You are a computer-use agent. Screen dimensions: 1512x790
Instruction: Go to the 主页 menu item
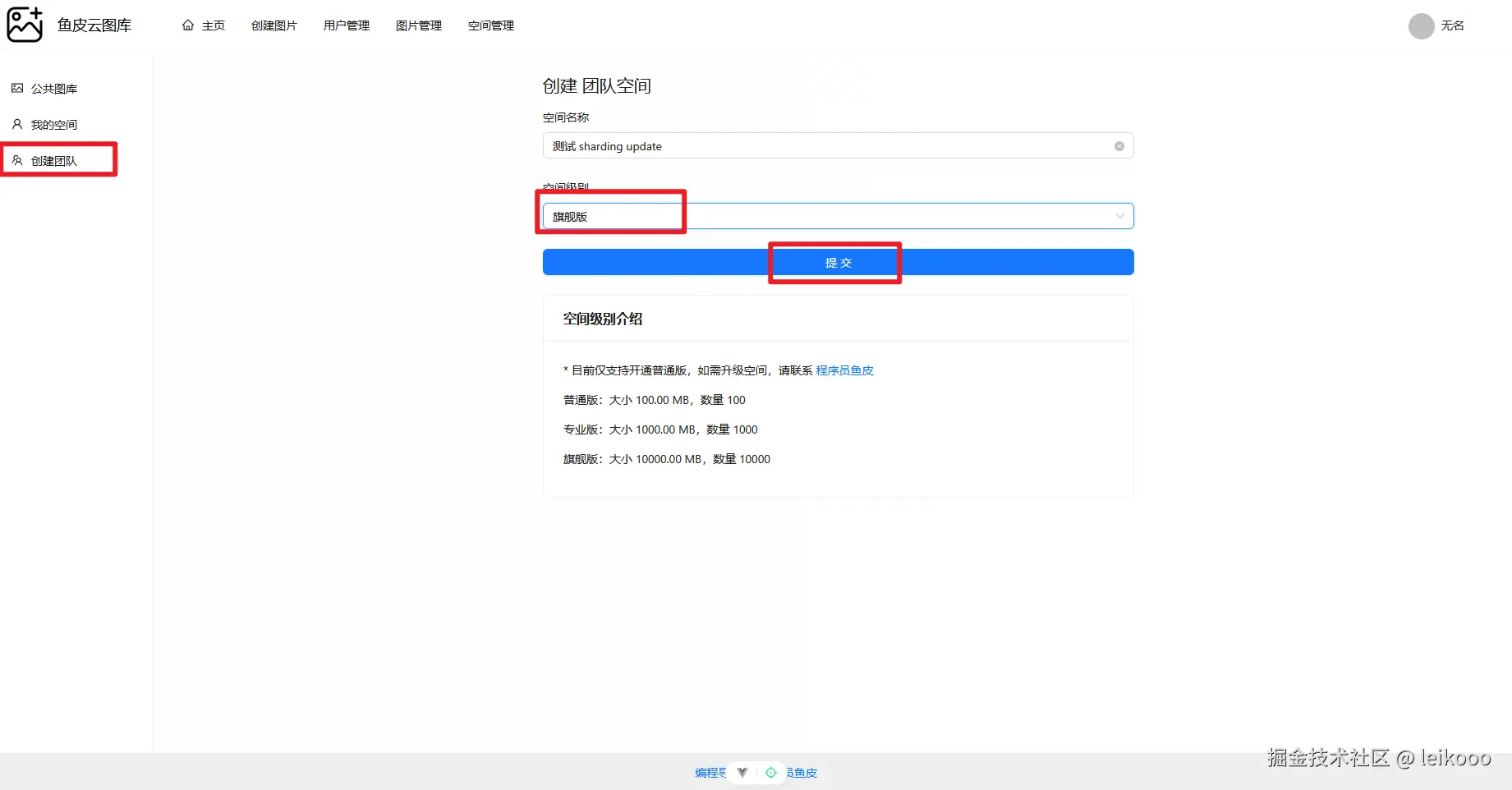point(204,25)
